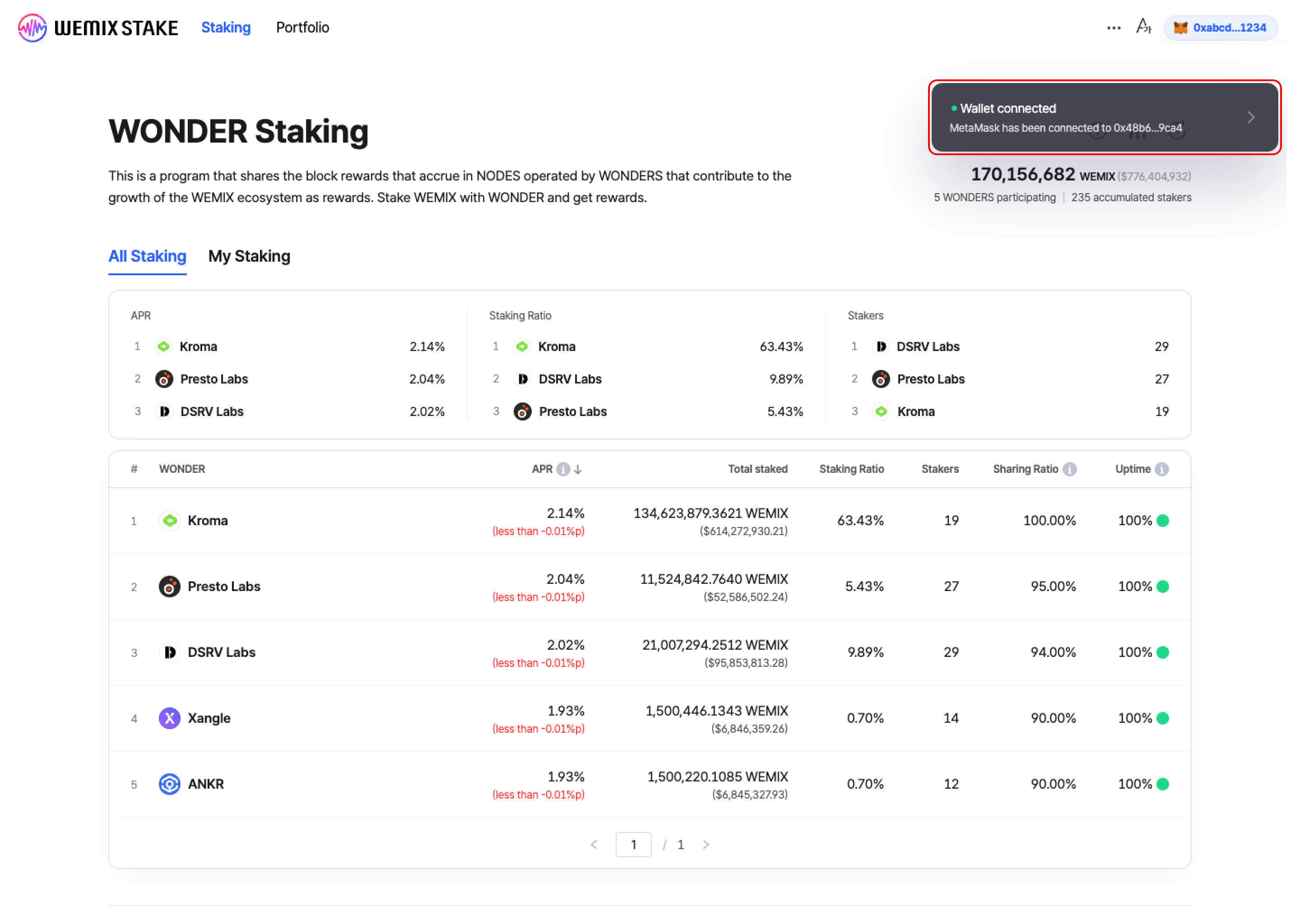
Task: Click the Xangle purple logo icon
Action: coord(169,718)
